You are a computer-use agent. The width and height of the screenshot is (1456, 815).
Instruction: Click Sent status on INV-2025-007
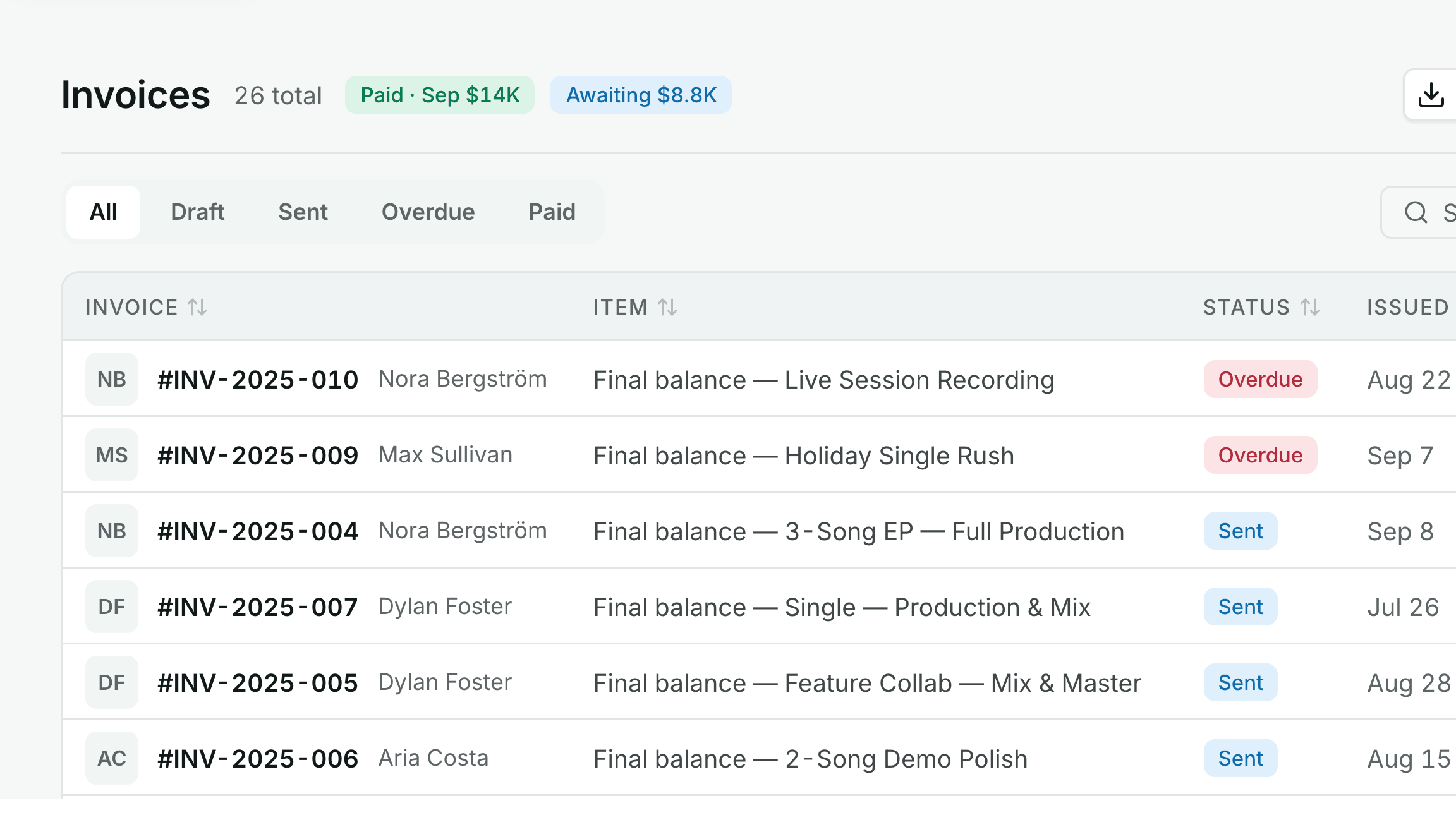1241,607
